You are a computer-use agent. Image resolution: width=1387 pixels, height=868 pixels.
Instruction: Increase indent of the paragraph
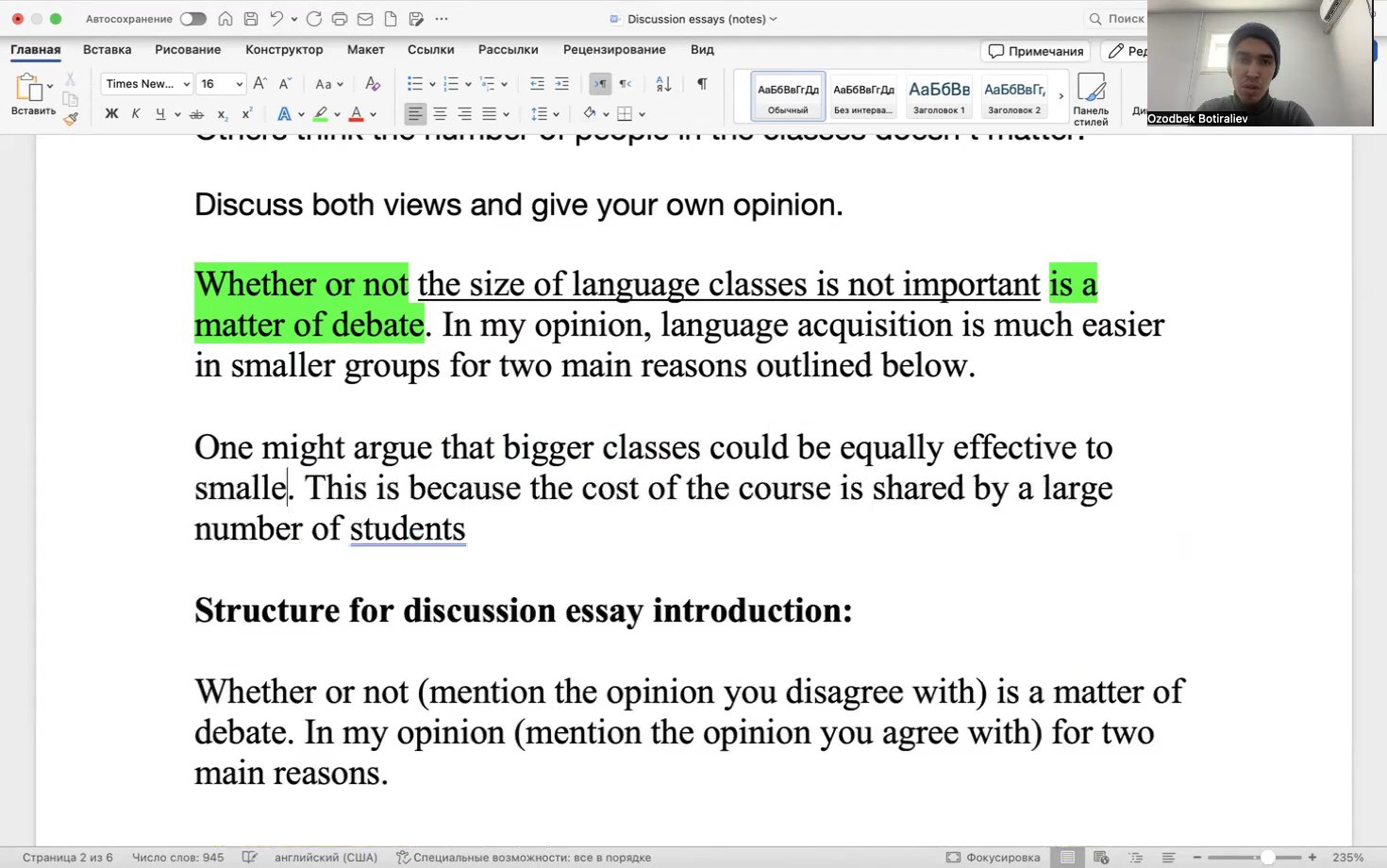(562, 84)
